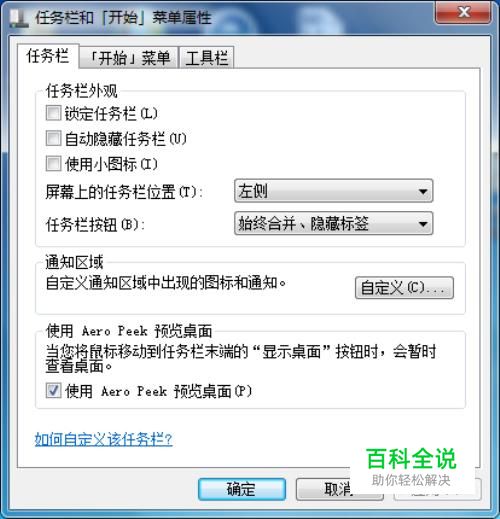
Task: Confirm with the 确定 button
Action: coord(242,489)
